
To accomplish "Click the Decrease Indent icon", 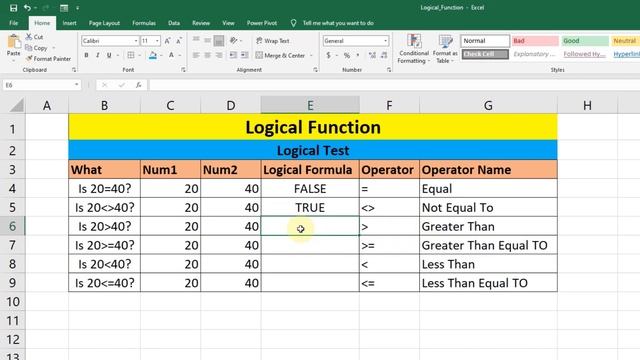I will [233, 55].
